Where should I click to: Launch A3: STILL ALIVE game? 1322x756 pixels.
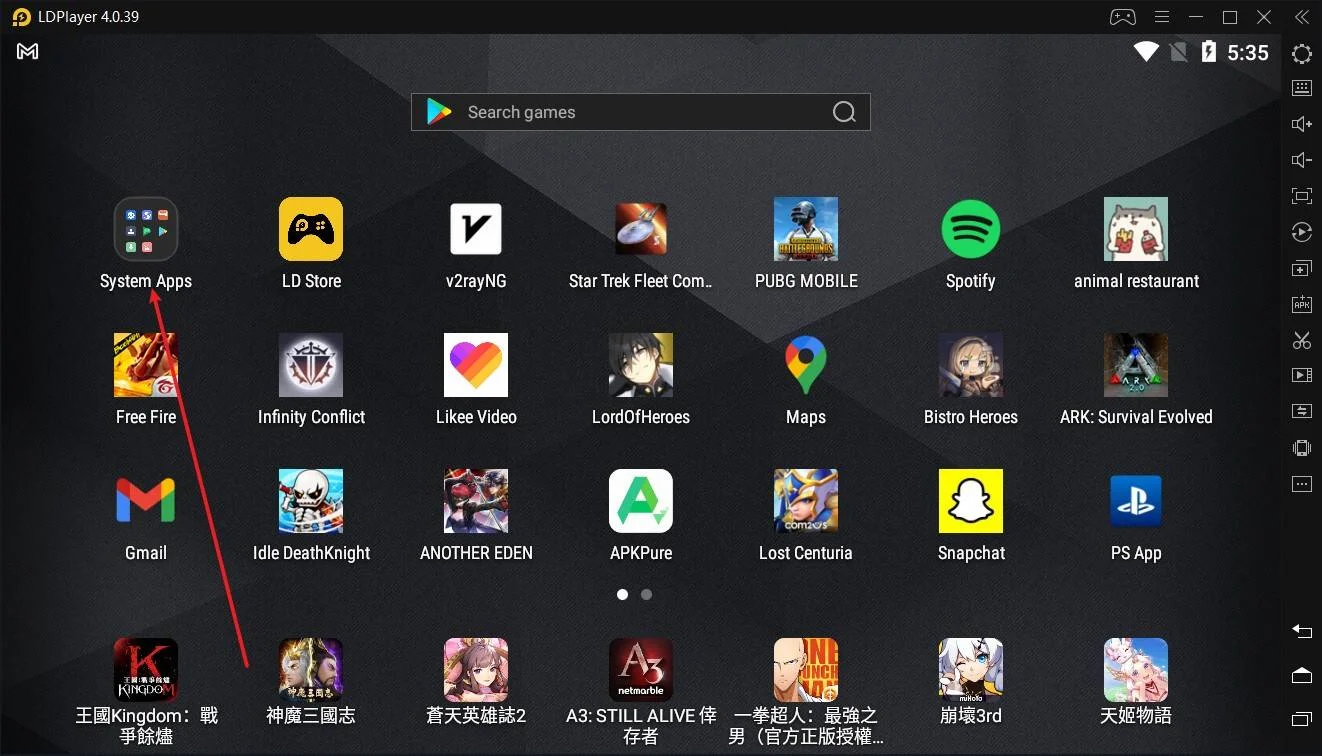(641, 670)
